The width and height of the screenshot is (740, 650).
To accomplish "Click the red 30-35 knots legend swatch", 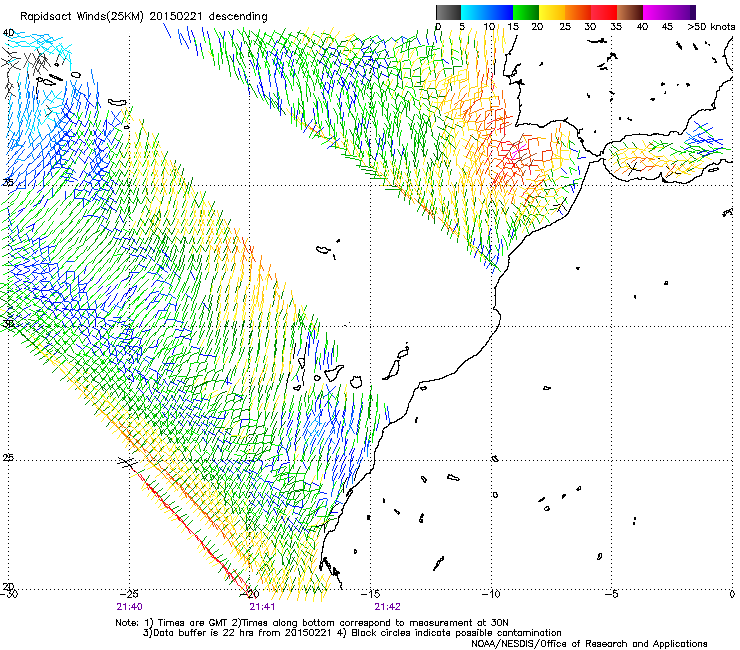I will 604,12.
